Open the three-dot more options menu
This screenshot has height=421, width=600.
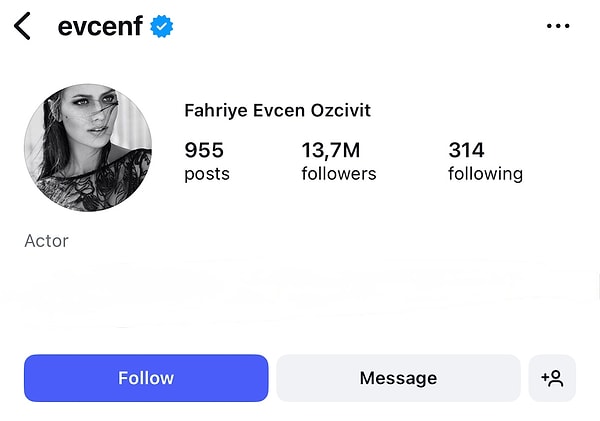(558, 27)
